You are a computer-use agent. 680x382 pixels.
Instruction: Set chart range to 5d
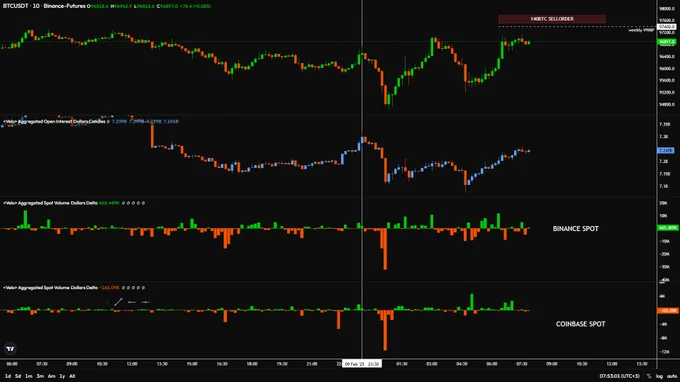pyautogui.click(x=18, y=376)
